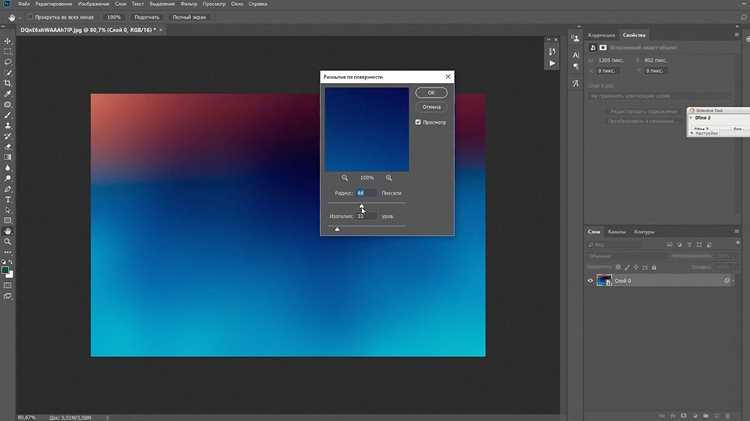Viewport: 750px width, 421px height.
Task: Select the Type tool
Action: tap(8, 199)
